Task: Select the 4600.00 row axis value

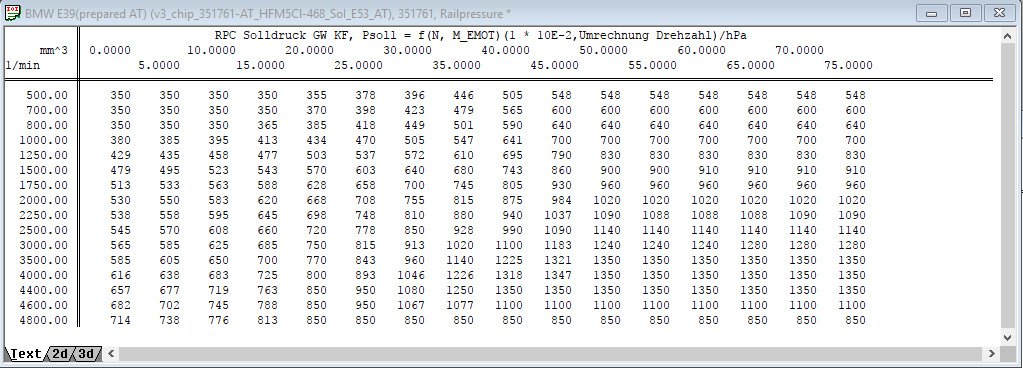Action: 44,305
